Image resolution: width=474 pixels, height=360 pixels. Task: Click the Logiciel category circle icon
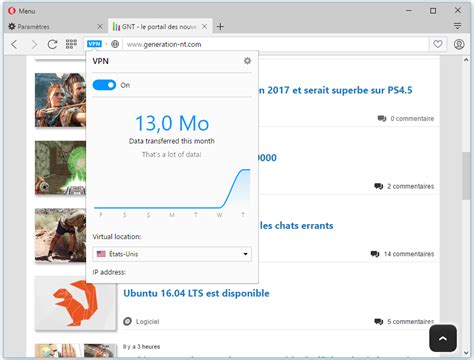(x=127, y=322)
